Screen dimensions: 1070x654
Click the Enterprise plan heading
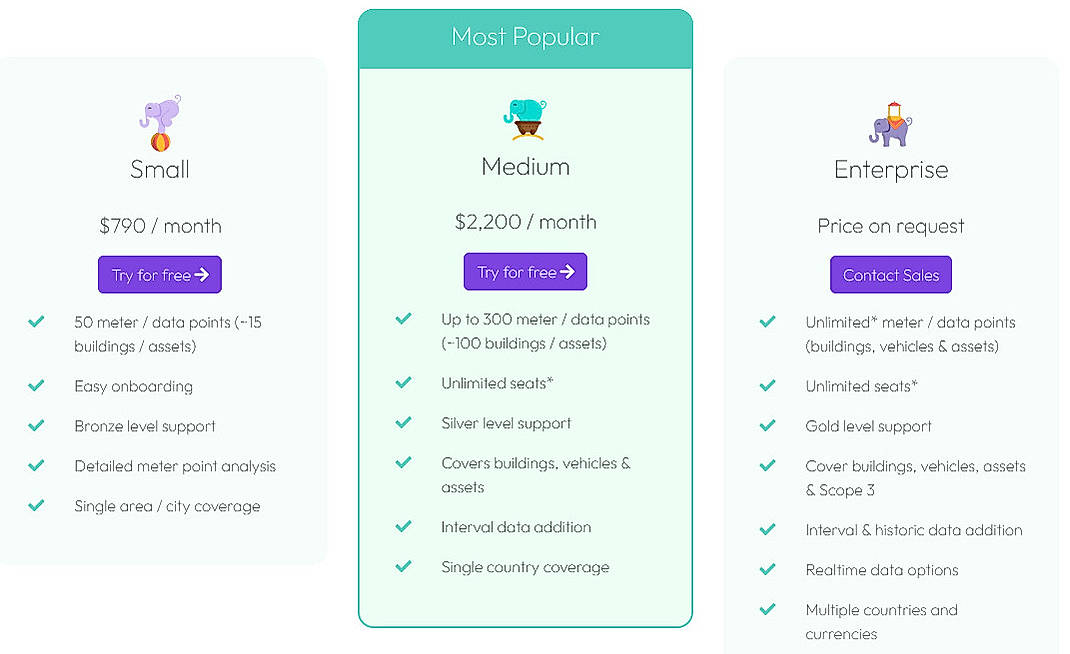click(x=890, y=169)
